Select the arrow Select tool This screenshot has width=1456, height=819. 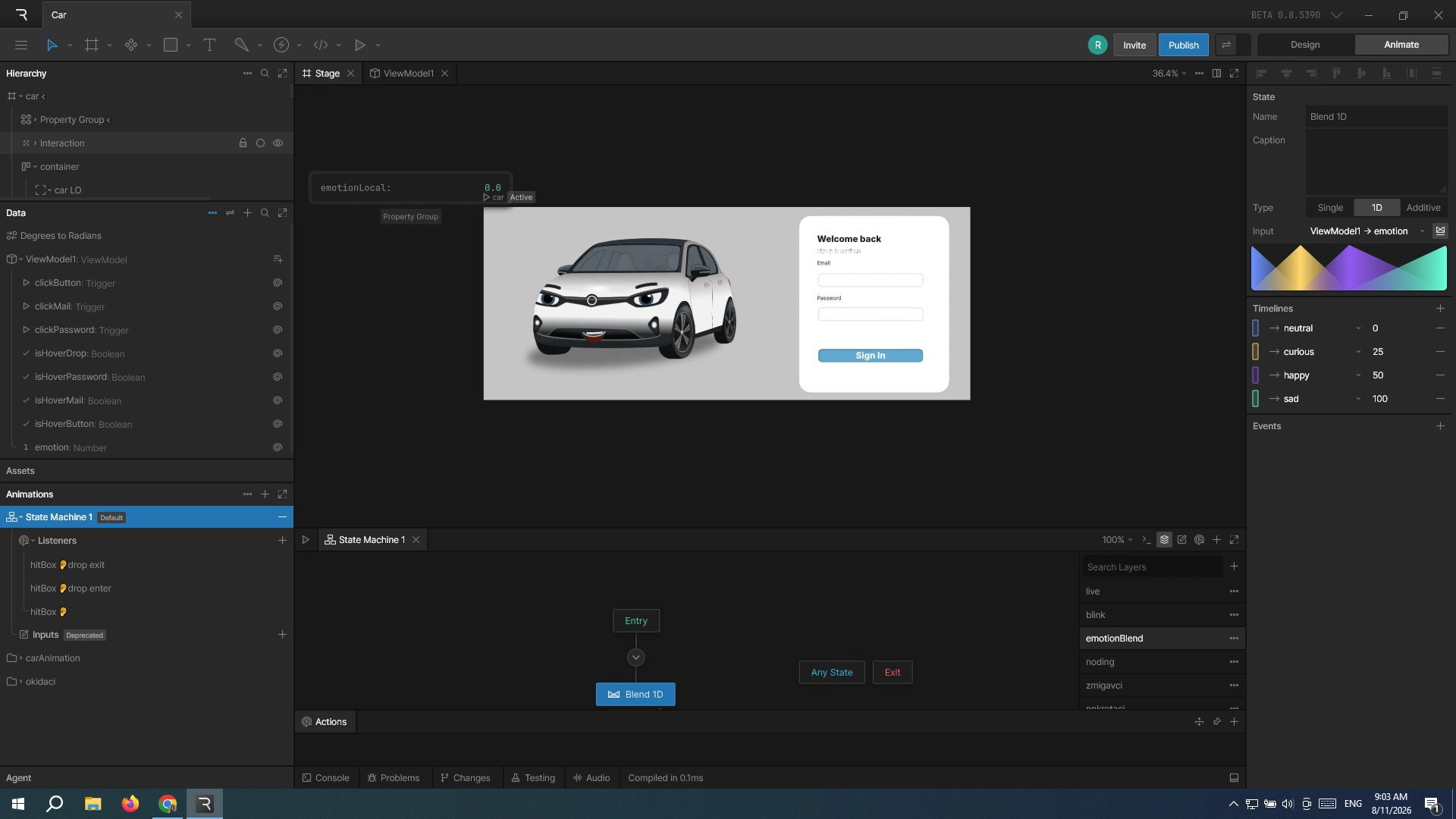(52, 45)
